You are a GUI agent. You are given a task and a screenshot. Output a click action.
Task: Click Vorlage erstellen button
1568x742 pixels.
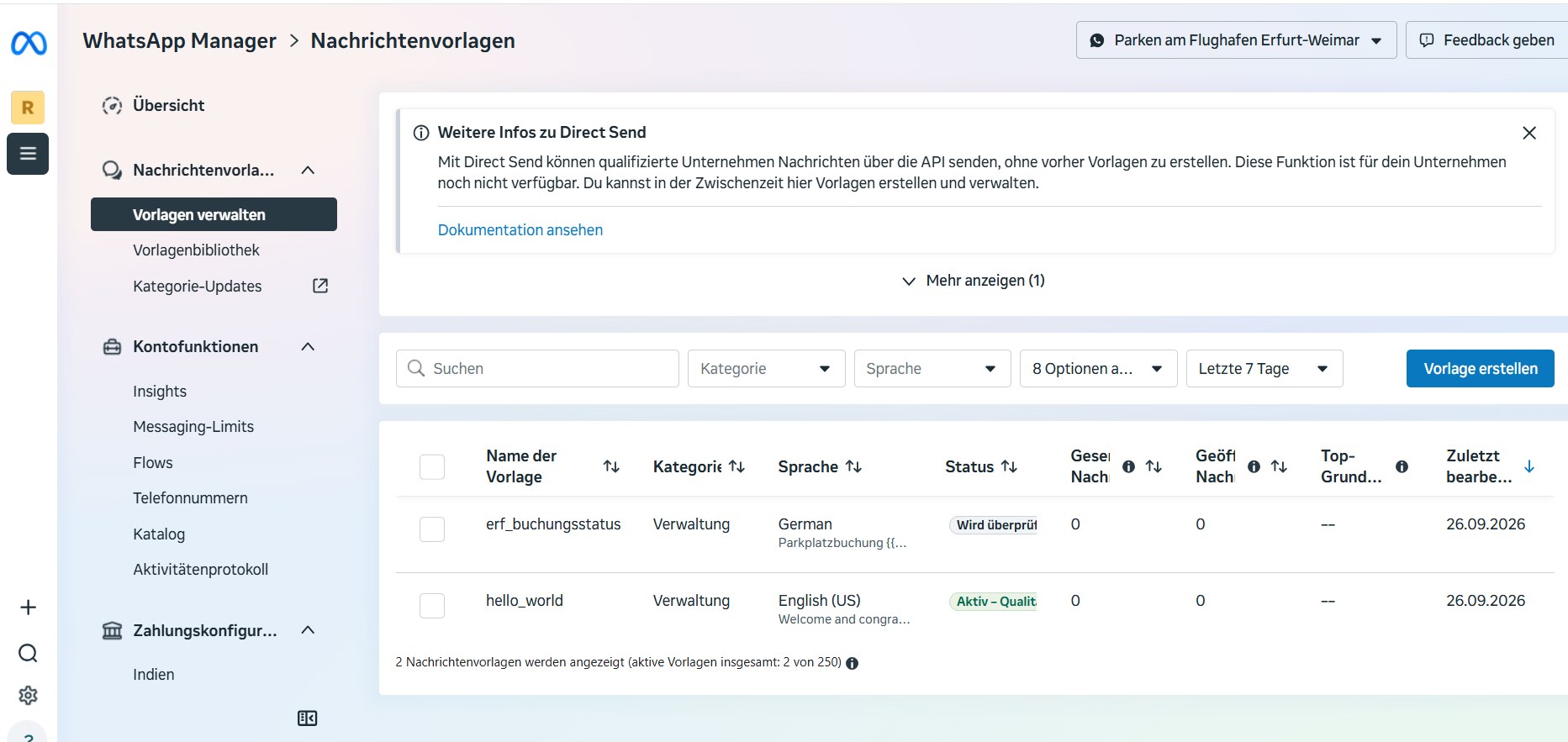1480,368
